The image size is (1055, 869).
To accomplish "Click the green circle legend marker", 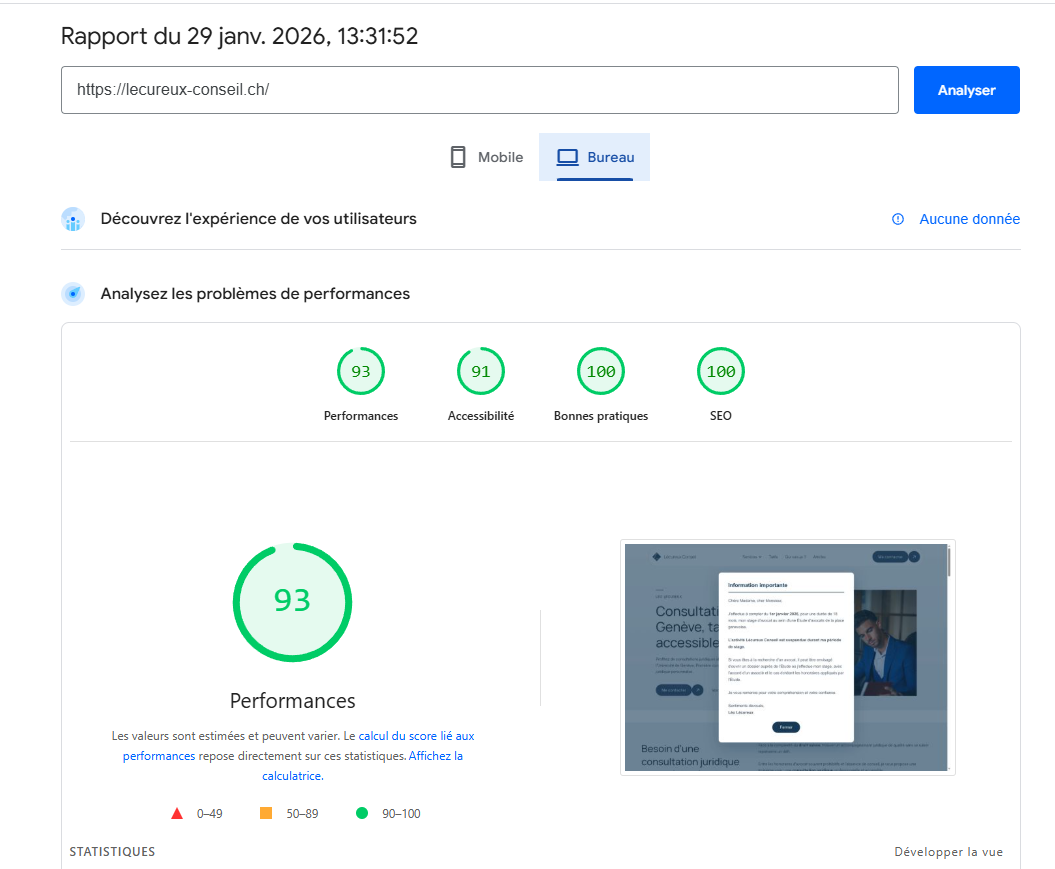I will tap(362, 813).
